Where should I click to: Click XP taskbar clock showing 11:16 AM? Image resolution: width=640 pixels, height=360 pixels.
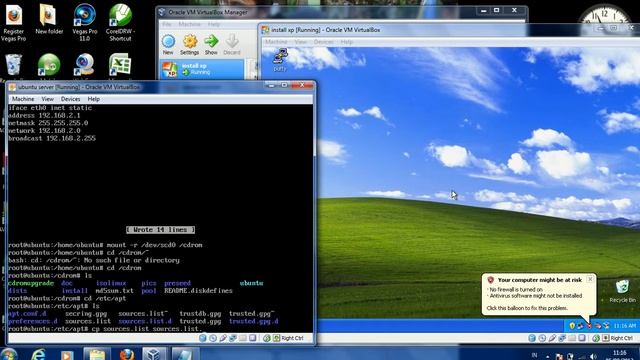pyautogui.click(x=625, y=326)
